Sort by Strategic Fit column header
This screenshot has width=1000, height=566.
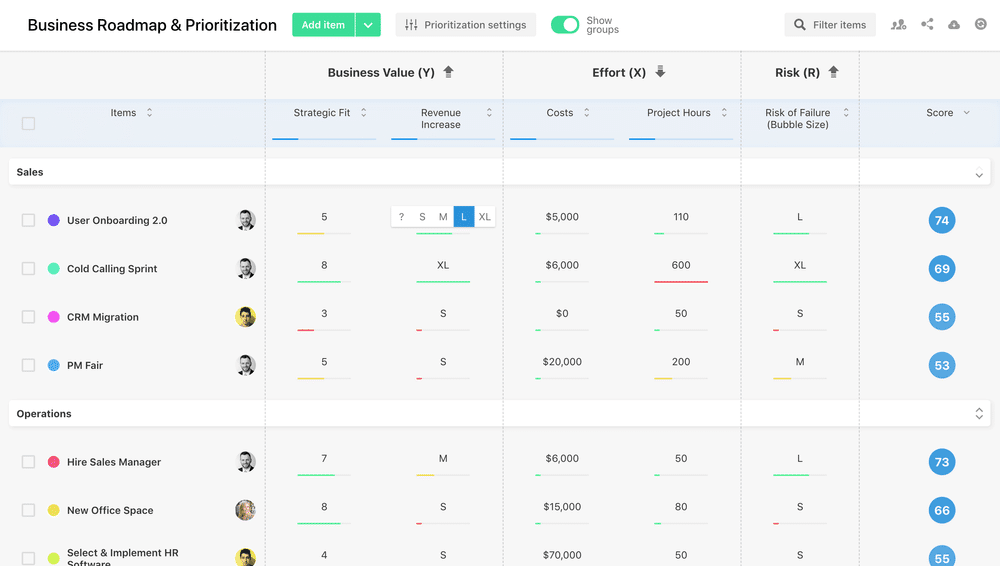[322, 113]
